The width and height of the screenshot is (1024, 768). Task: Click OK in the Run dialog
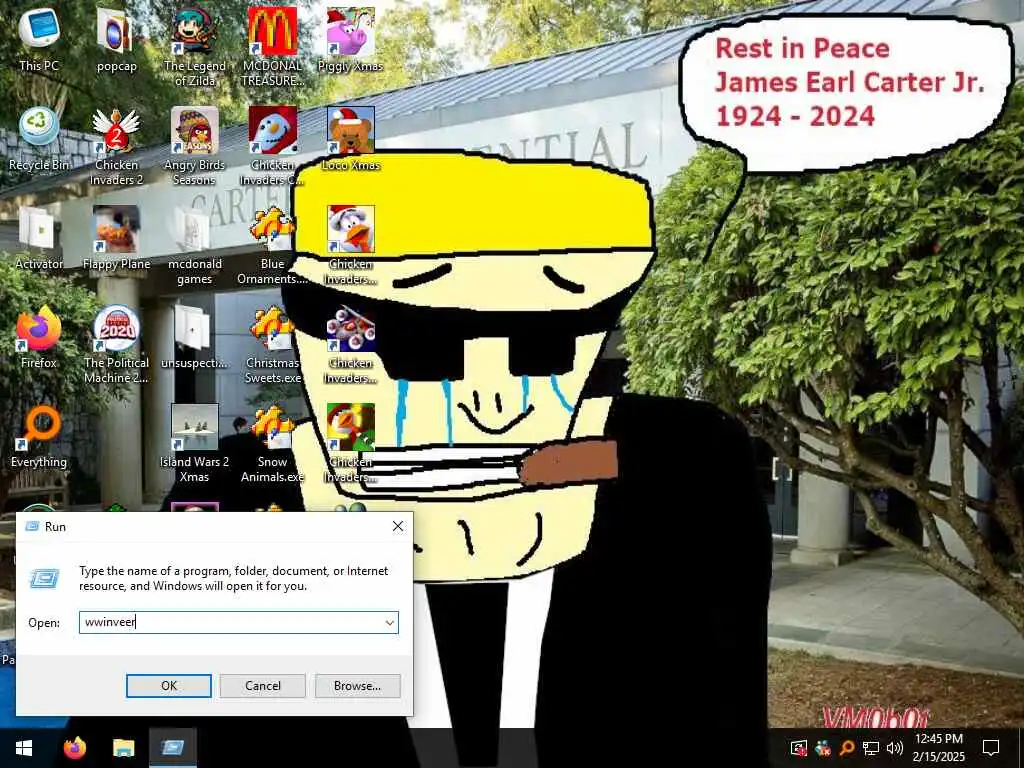168,686
